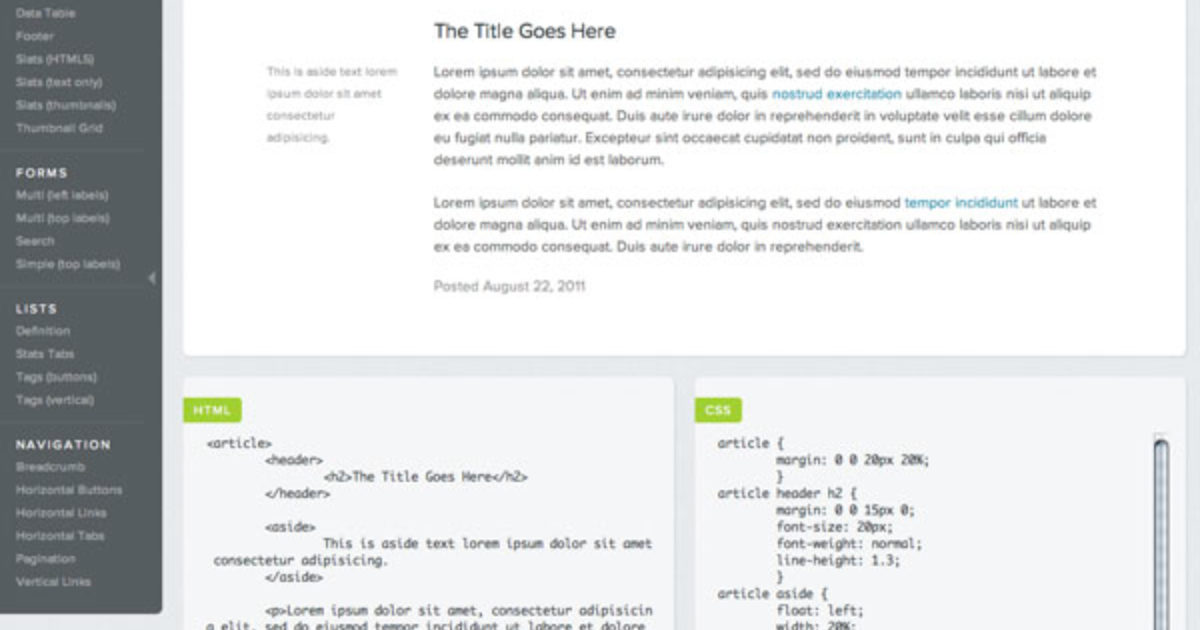Open Multi (left labels) form
Viewport: 1200px width, 630px height.
click(62, 195)
